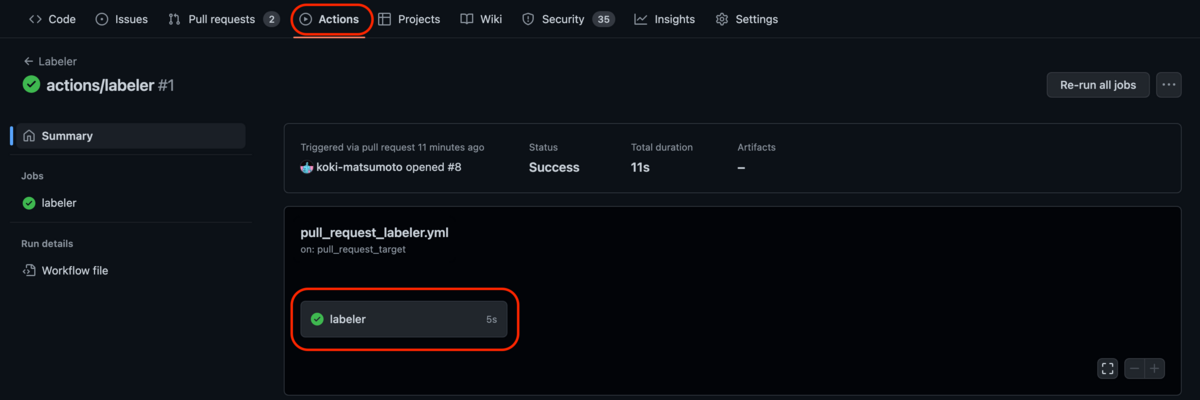Open the Security tab

coord(568,19)
